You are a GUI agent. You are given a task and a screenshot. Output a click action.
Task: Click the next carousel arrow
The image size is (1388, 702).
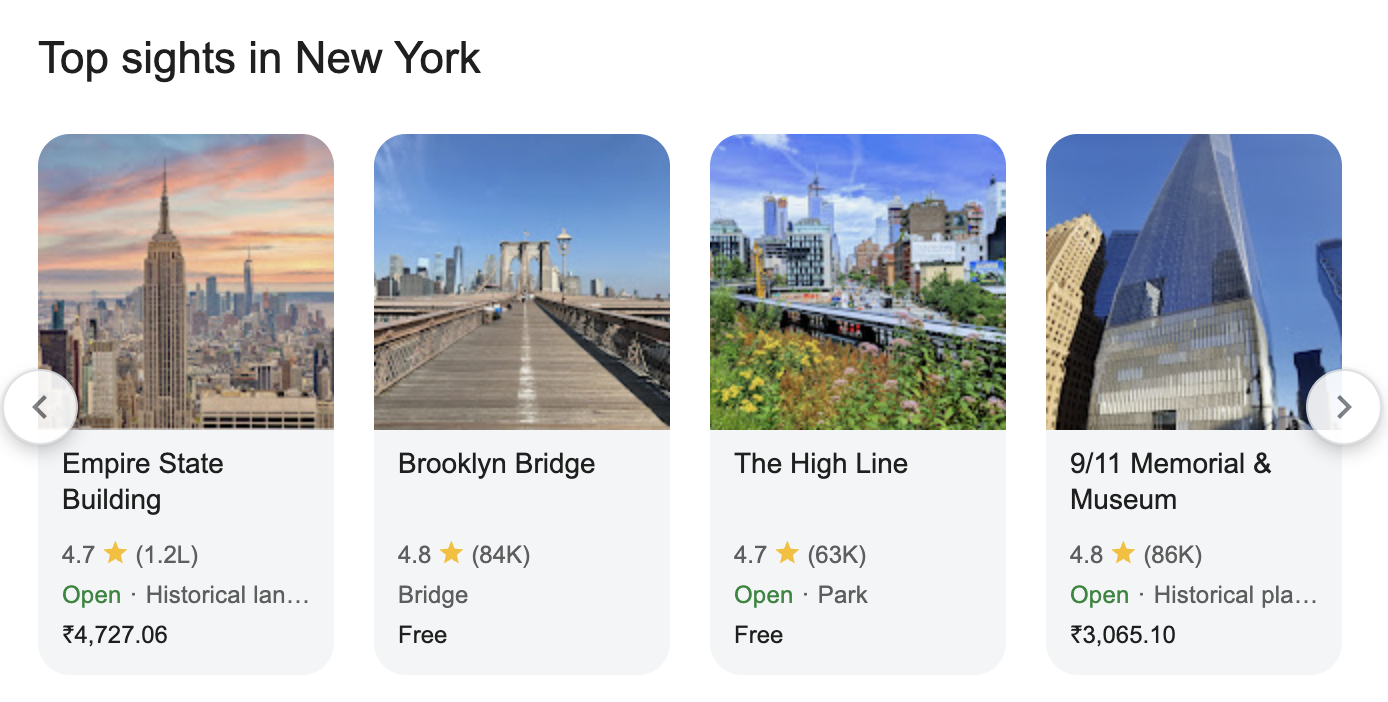(1343, 407)
